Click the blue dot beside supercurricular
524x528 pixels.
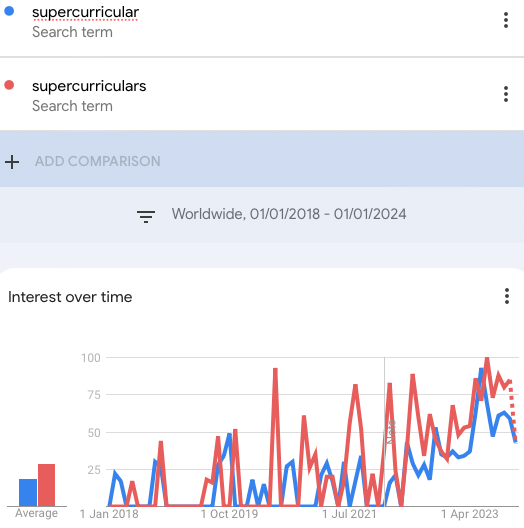(9, 11)
